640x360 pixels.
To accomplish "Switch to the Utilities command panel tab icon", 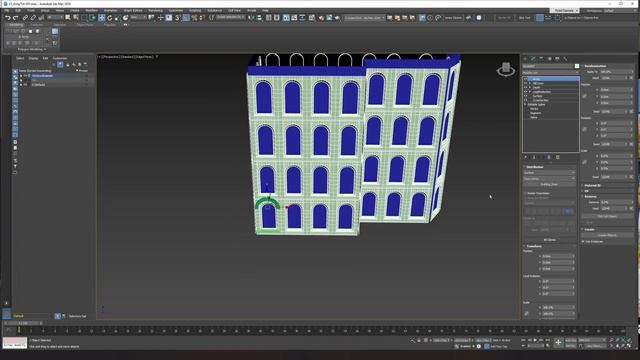I will point(565,59).
